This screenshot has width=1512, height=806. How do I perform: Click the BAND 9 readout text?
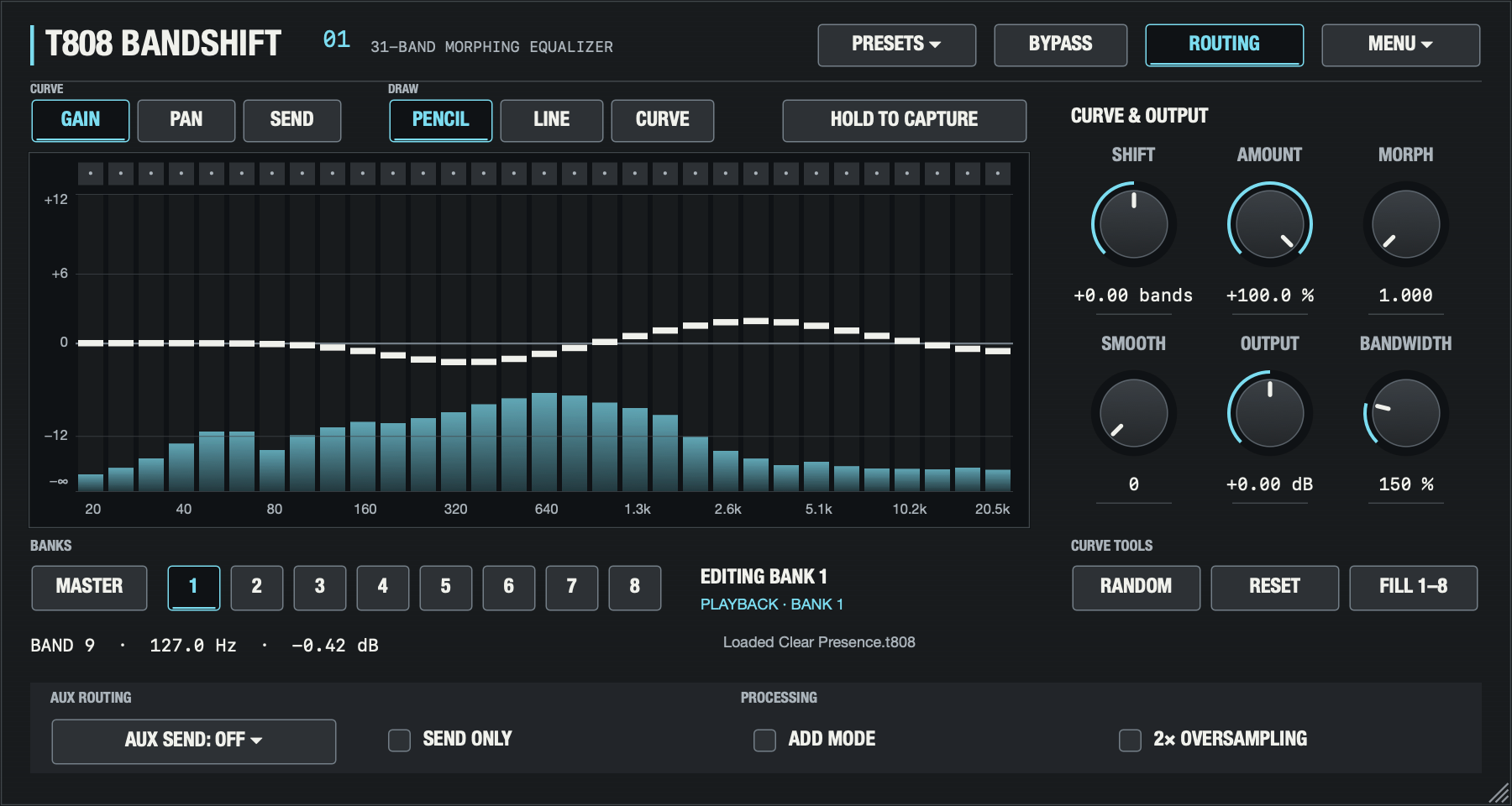pyautogui.click(x=63, y=646)
